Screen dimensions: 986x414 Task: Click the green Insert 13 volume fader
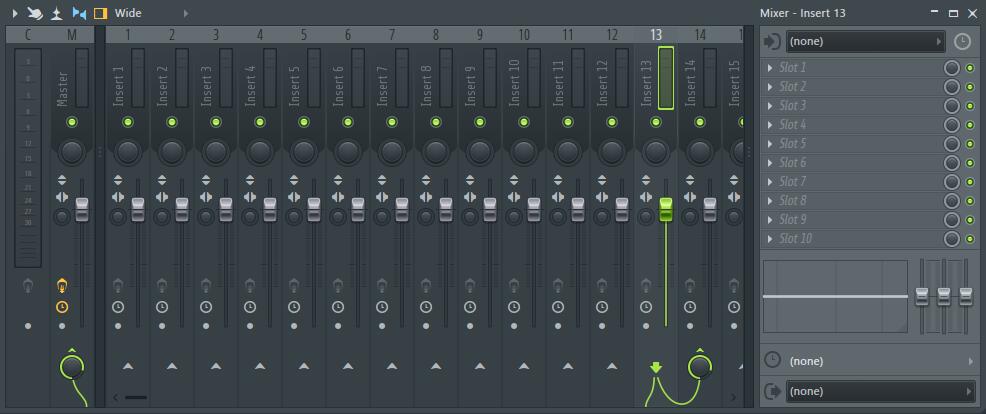[666, 210]
